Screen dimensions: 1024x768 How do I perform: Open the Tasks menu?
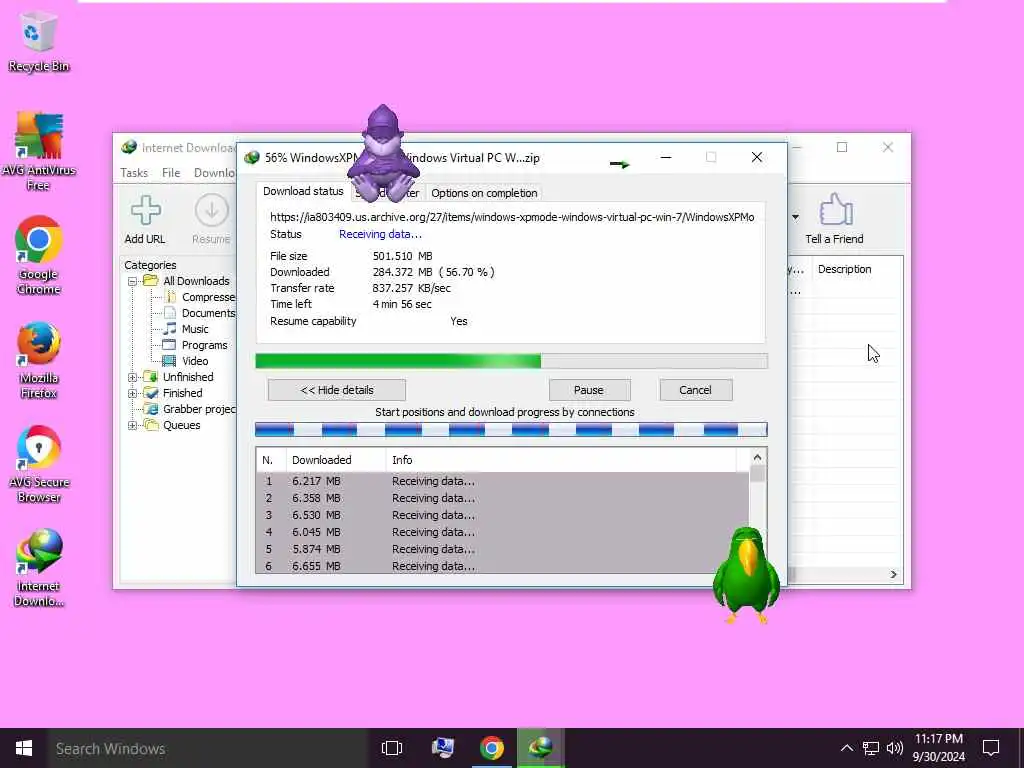pos(134,172)
